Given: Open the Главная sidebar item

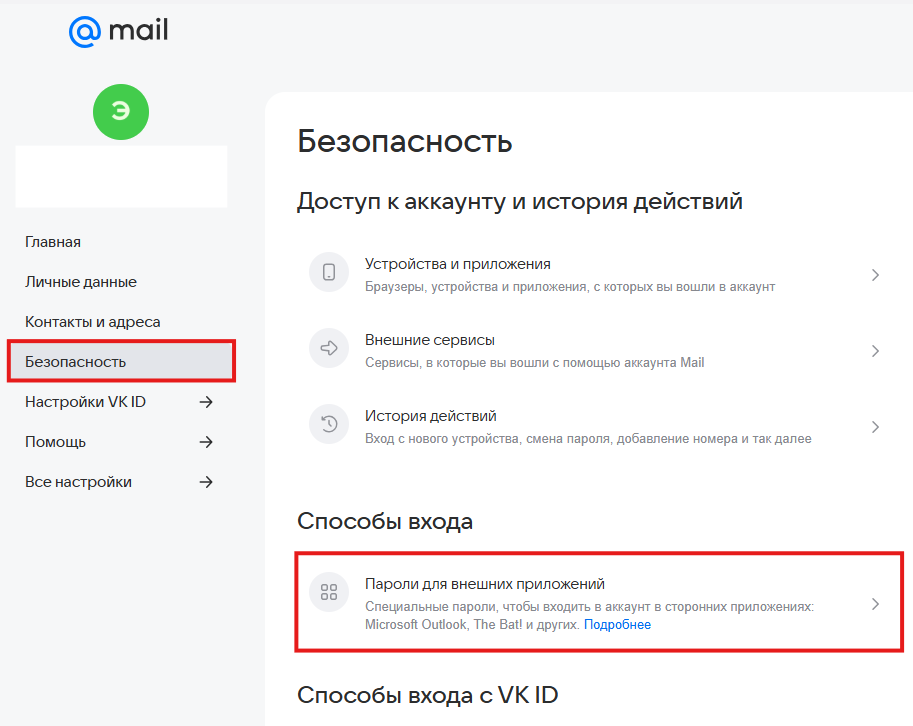Looking at the screenshot, I should (53, 242).
